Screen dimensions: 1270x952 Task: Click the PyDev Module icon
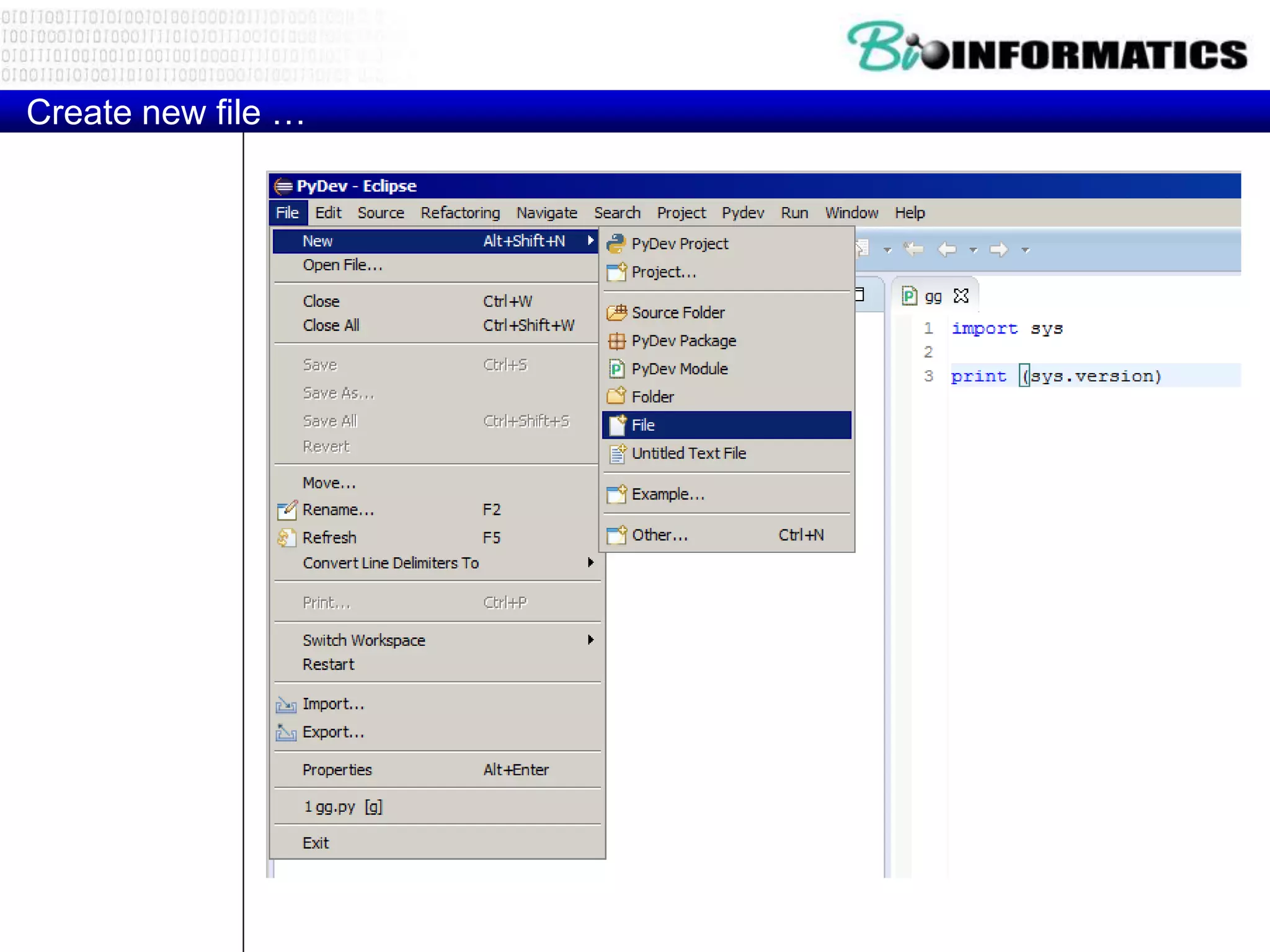(616, 369)
